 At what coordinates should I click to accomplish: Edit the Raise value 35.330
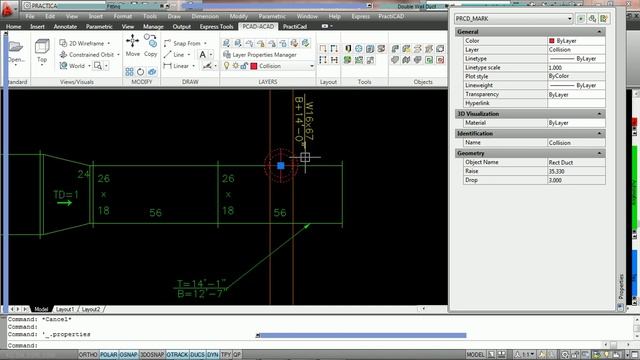pos(576,171)
